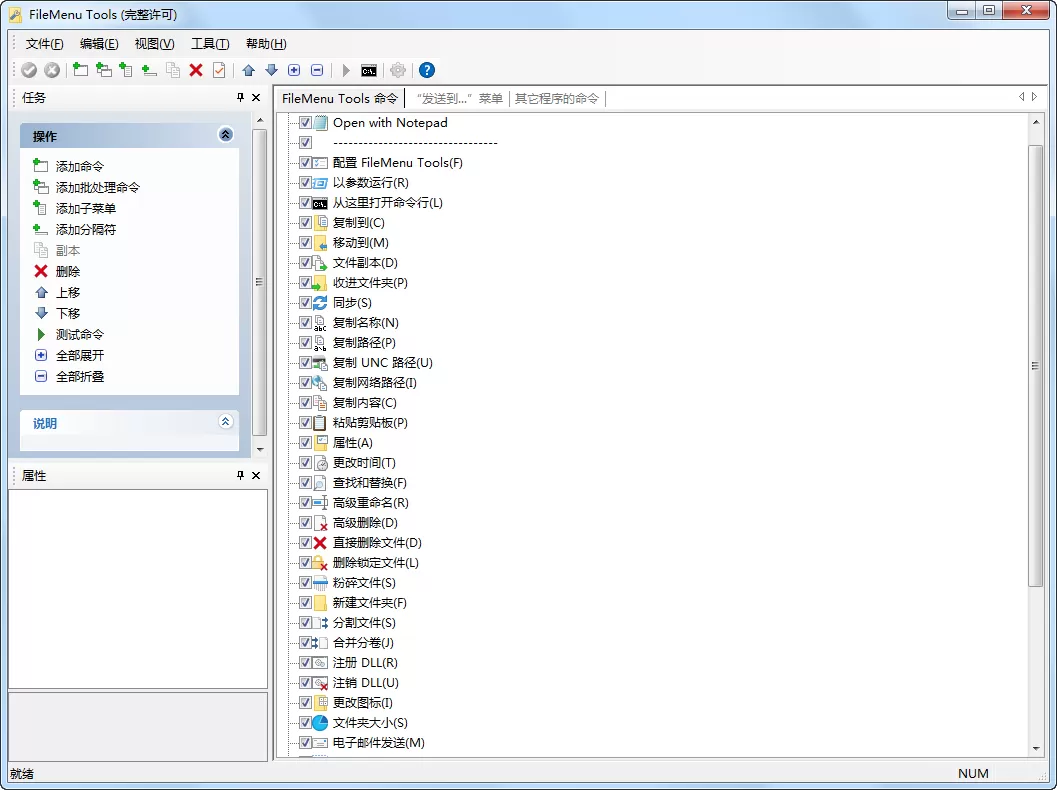Click the red delete X toolbar icon
1057x790 pixels.
pos(198,70)
